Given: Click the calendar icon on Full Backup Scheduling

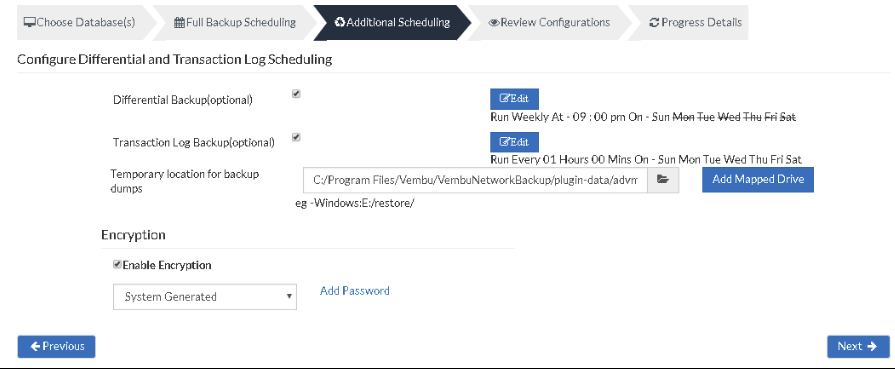Looking at the screenshot, I should (x=179, y=23).
